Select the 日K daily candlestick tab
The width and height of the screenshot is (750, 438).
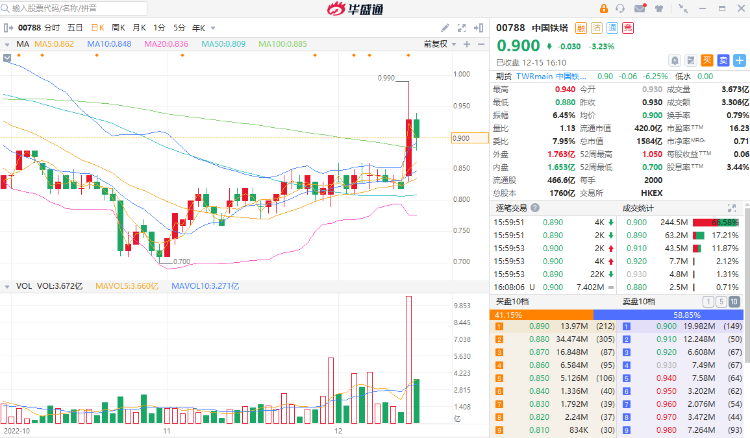98,28
